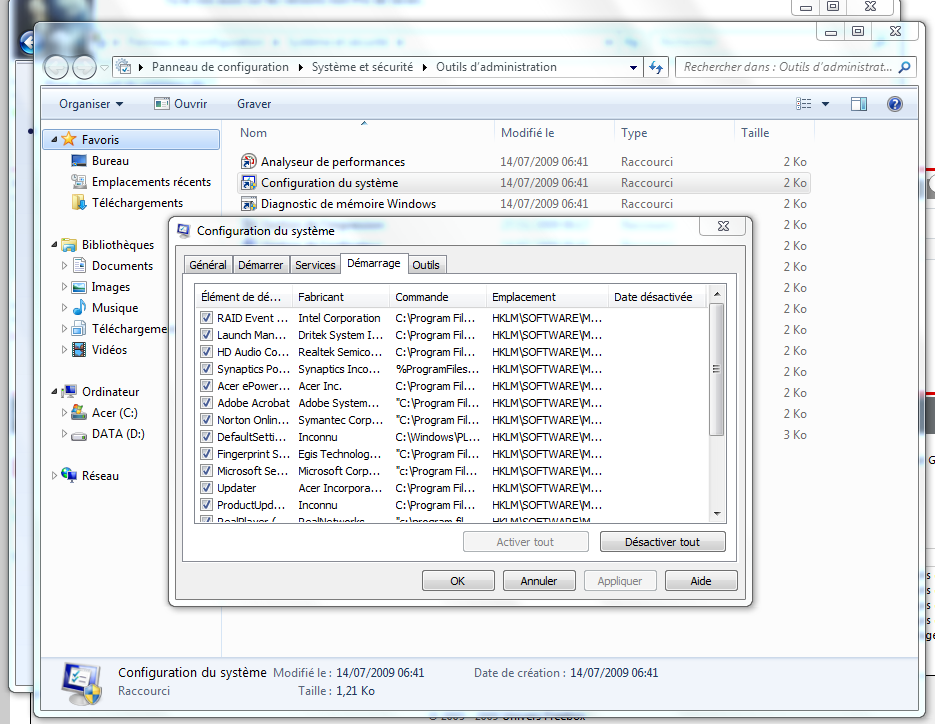Click the Aide button
This screenshot has height=724, width=935.
(701, 581)
